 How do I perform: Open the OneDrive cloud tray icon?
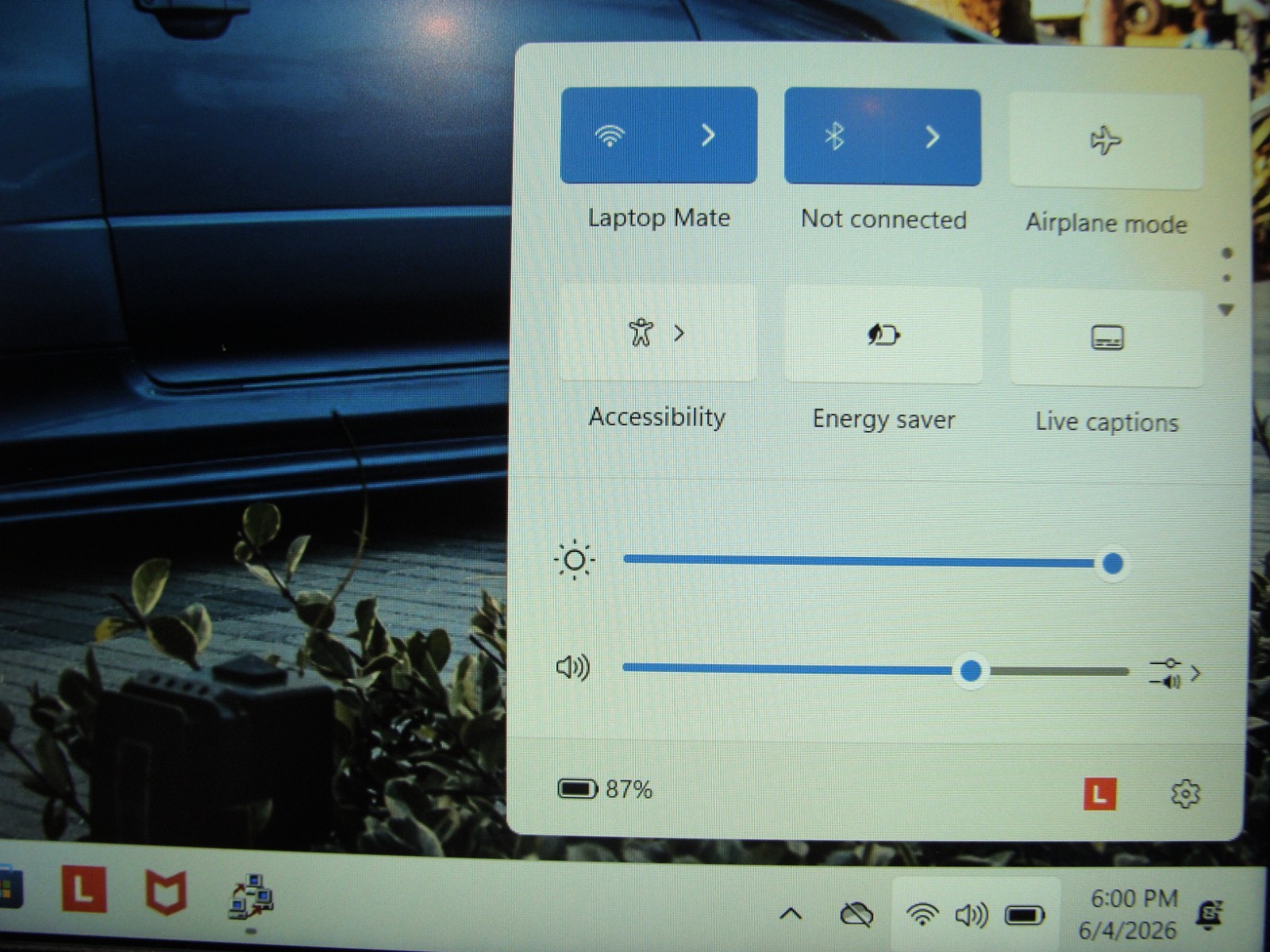coord(856,915)
